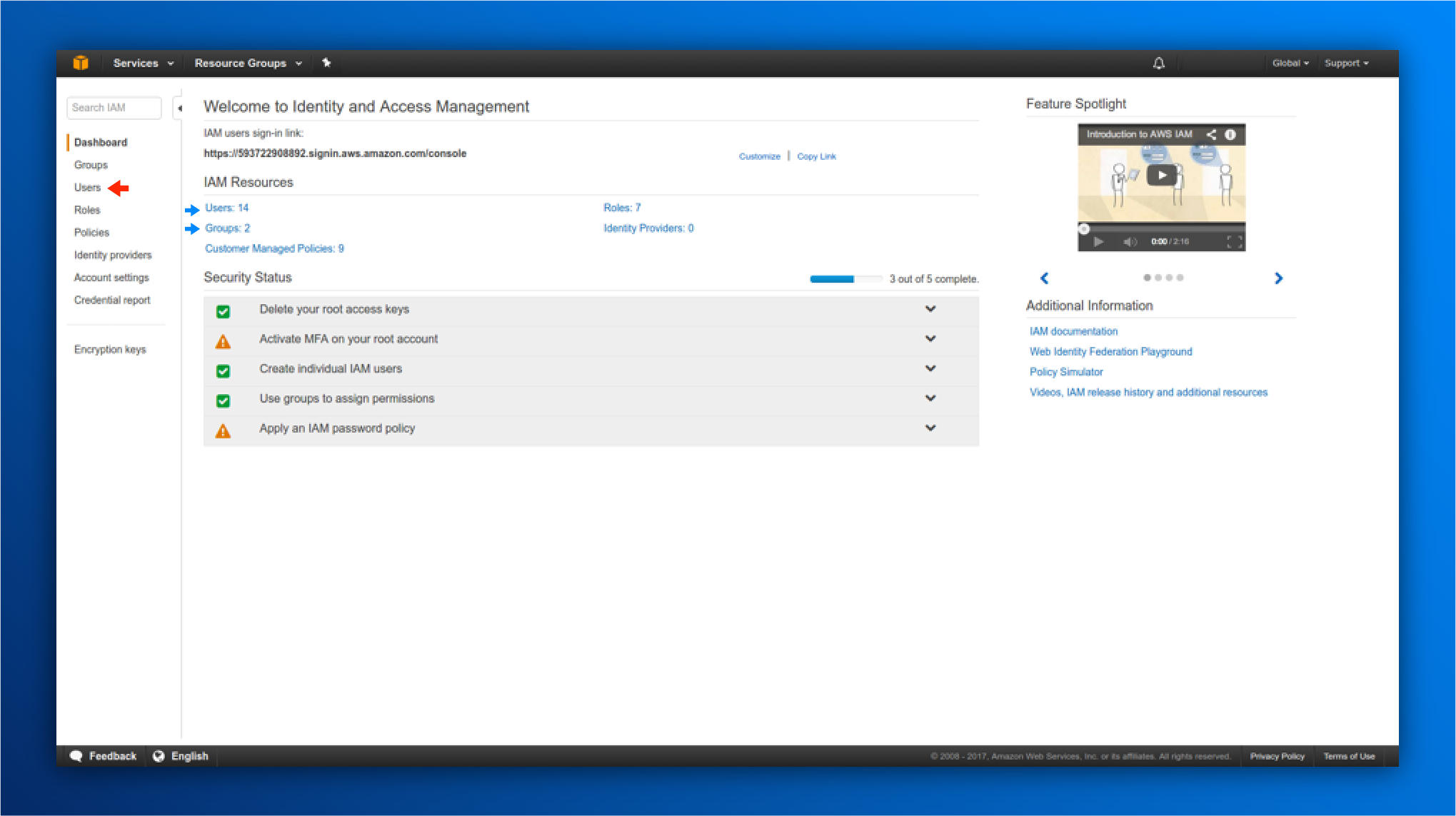Click the IAM sign-in console URL text

[x=335, y=153]
